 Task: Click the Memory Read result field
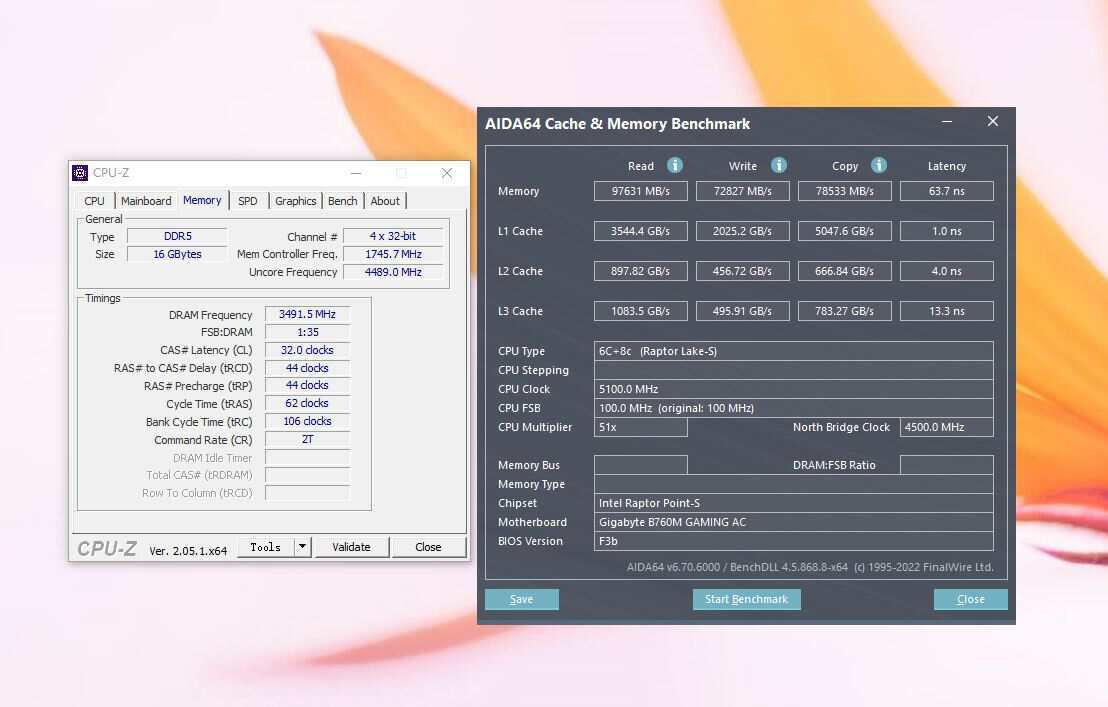pyautogui.click(x=641, y=191)
